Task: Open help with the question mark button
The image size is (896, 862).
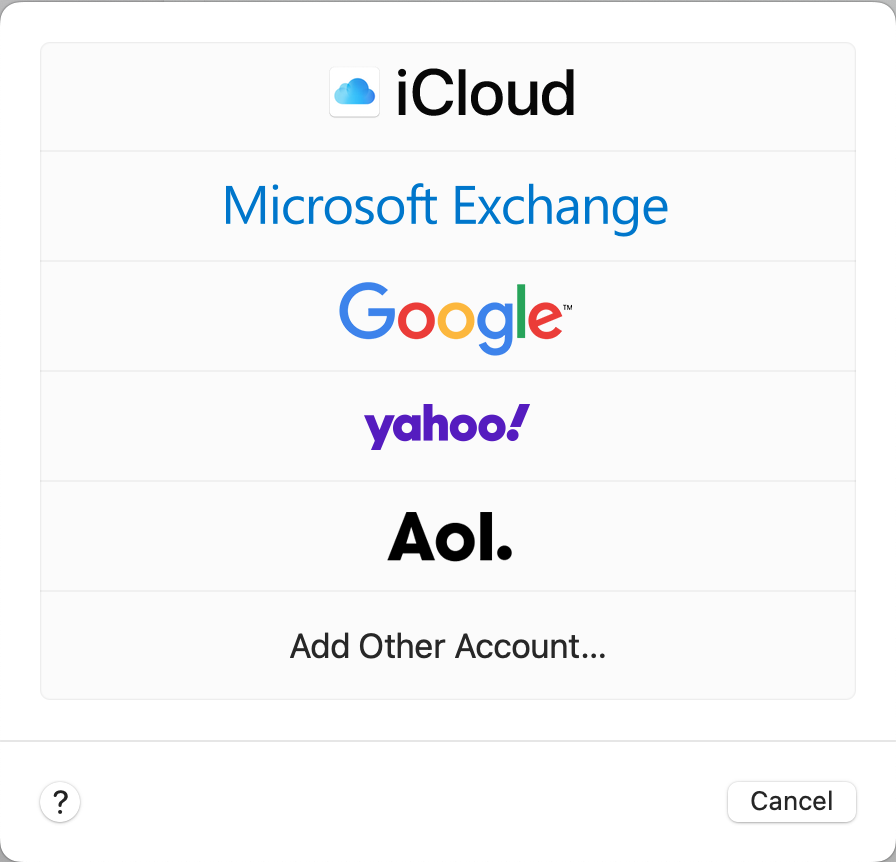Action: [60, 801]
